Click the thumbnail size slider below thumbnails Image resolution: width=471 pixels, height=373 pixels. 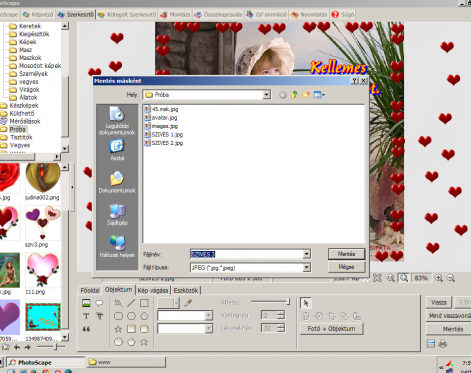click(50, 347)
